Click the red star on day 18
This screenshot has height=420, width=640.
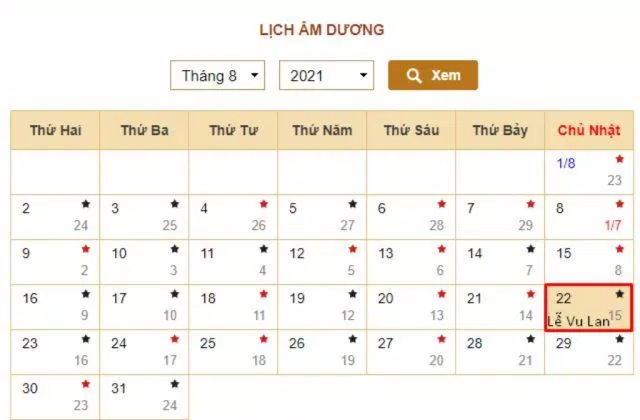point(264,293)
